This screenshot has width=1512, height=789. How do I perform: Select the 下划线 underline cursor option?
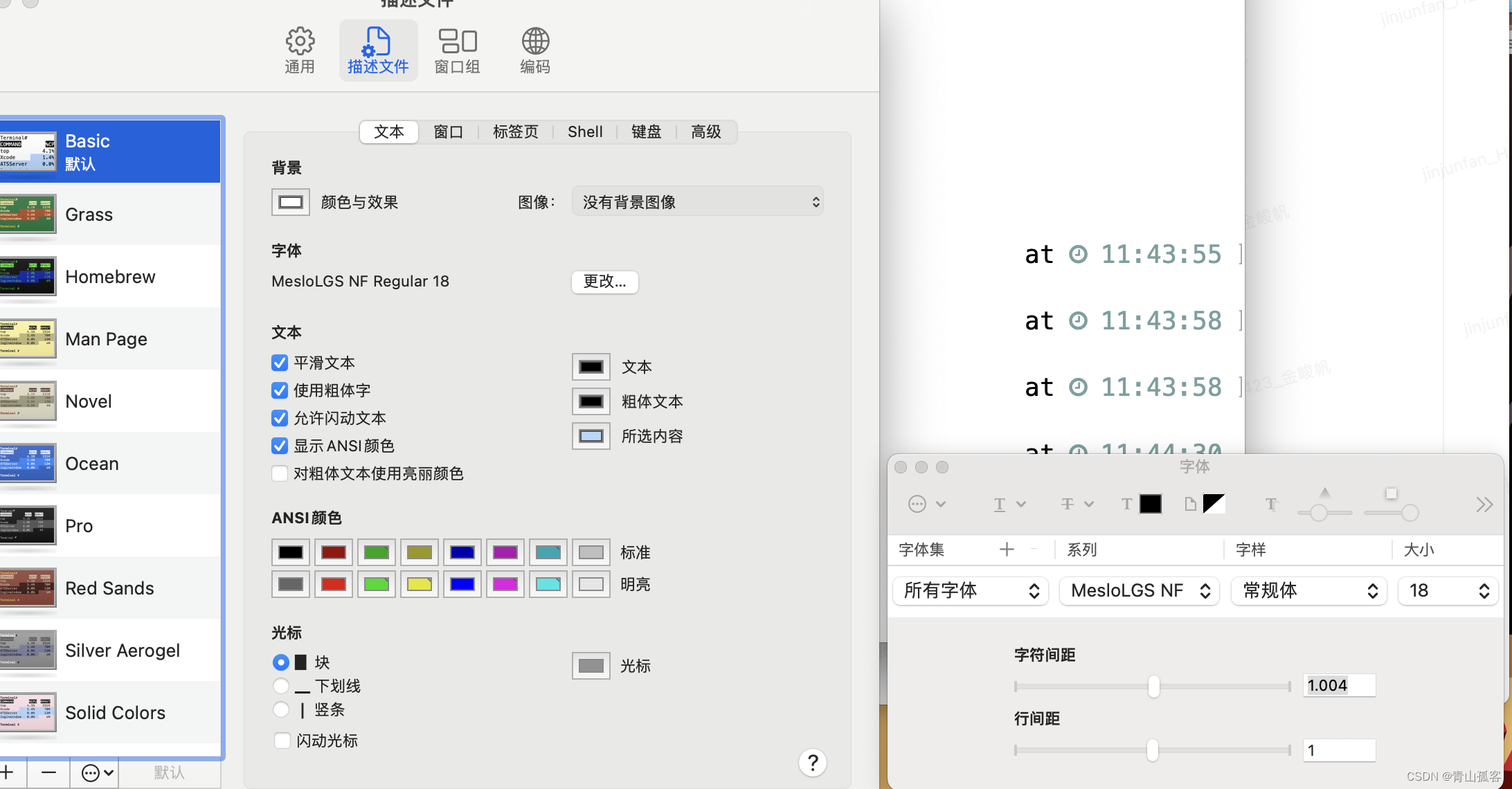tap(281, 686)
